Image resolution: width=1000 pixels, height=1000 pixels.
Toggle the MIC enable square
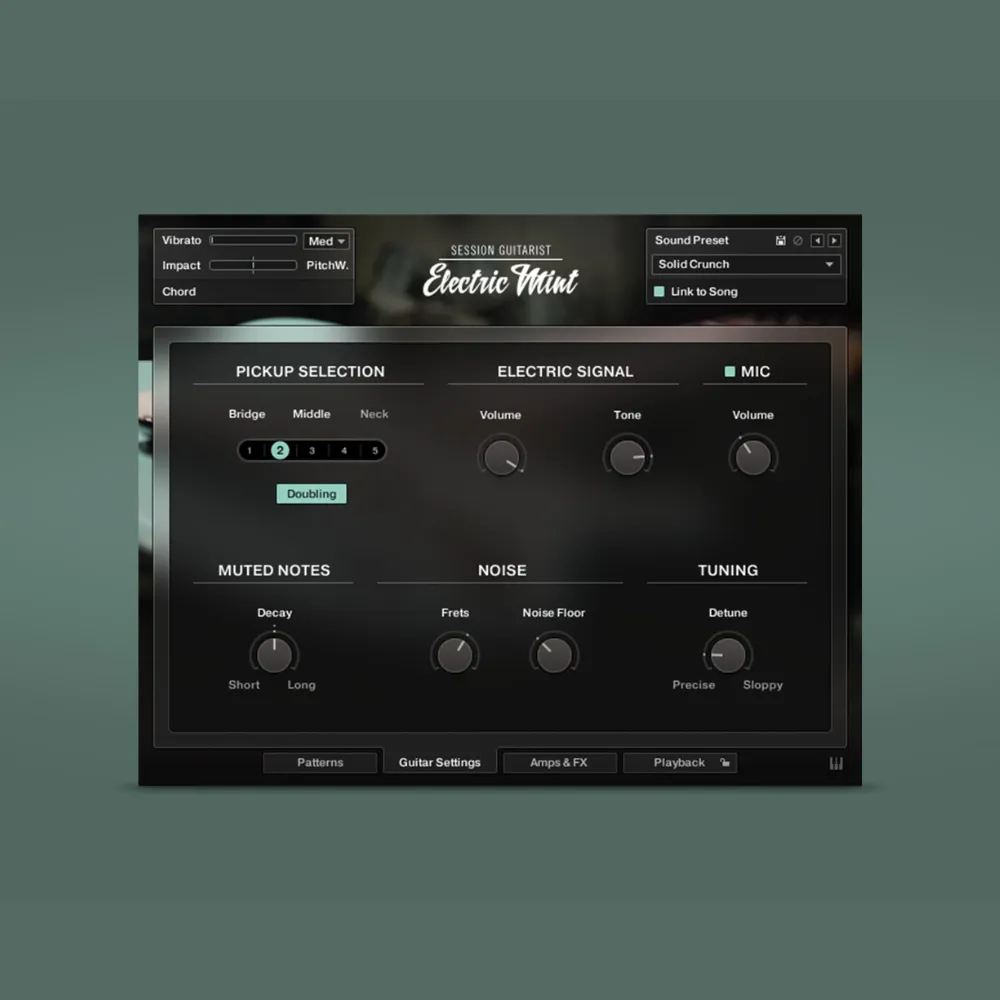point(730,372)
